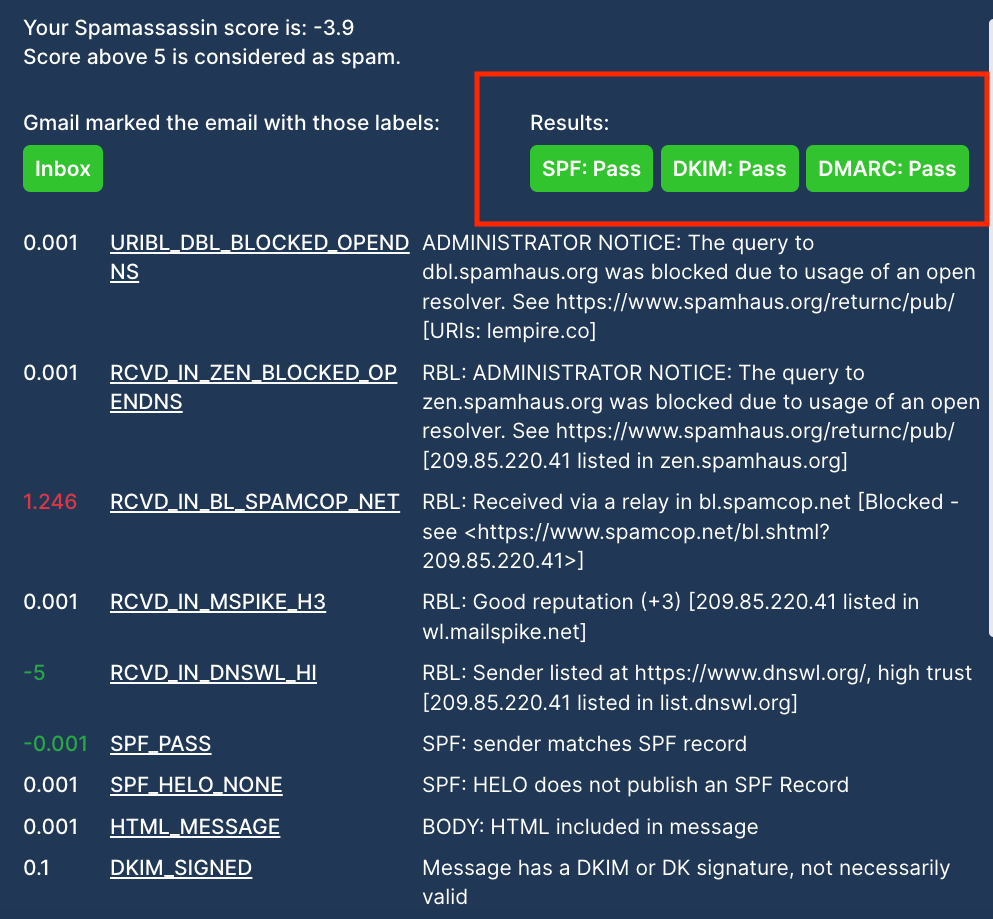Click the red 1.246 score value
The height and width of the screenshot is (919, 993).
point(50,502)
